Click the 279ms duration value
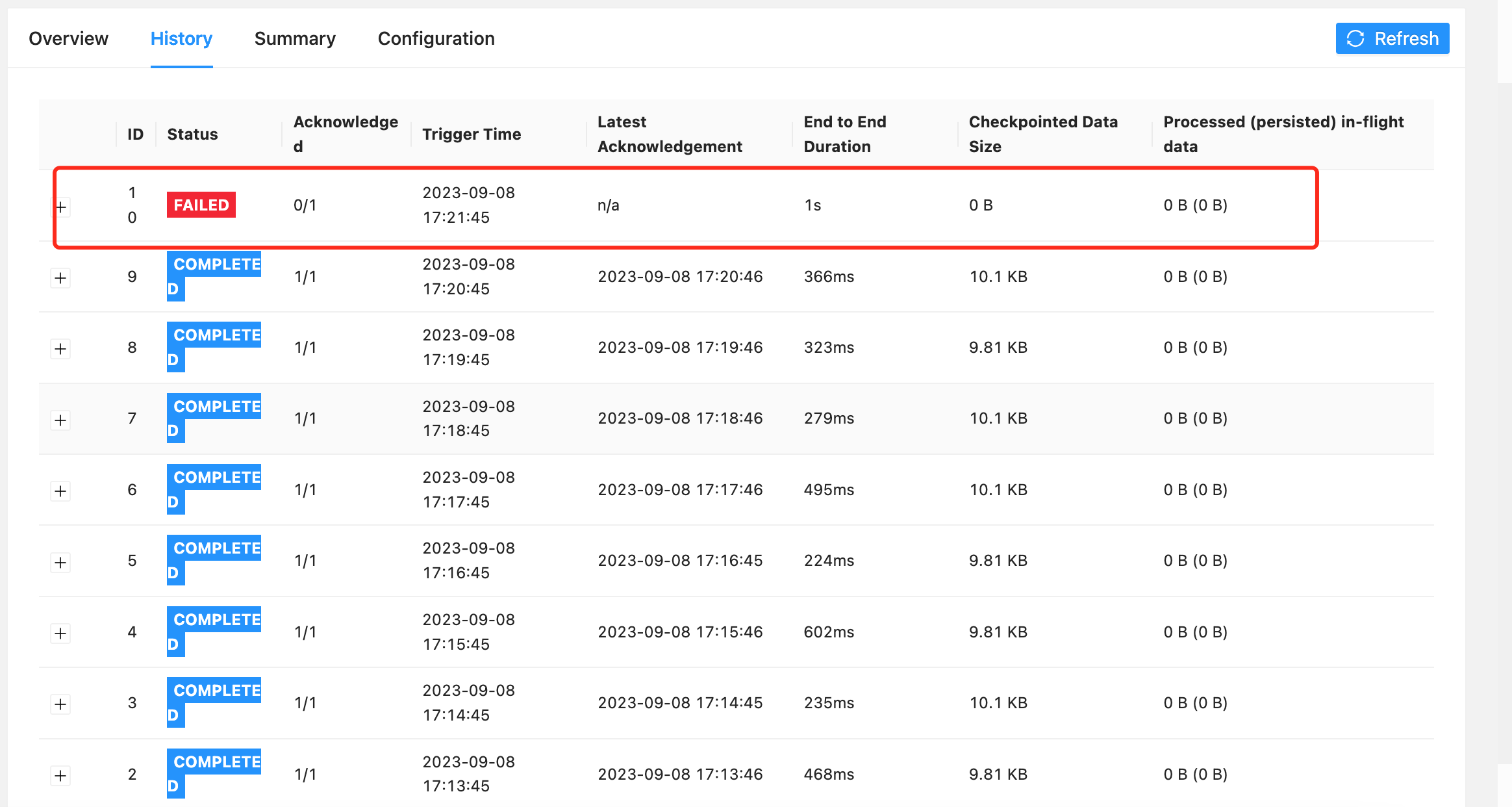 [x=829, y=418]
